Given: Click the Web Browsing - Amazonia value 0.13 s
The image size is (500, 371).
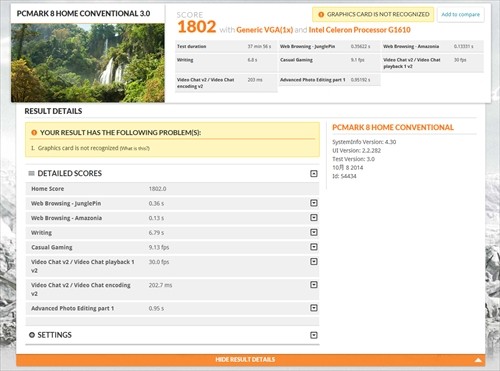Looking at the screenshot, I should (x=156, y=218).
